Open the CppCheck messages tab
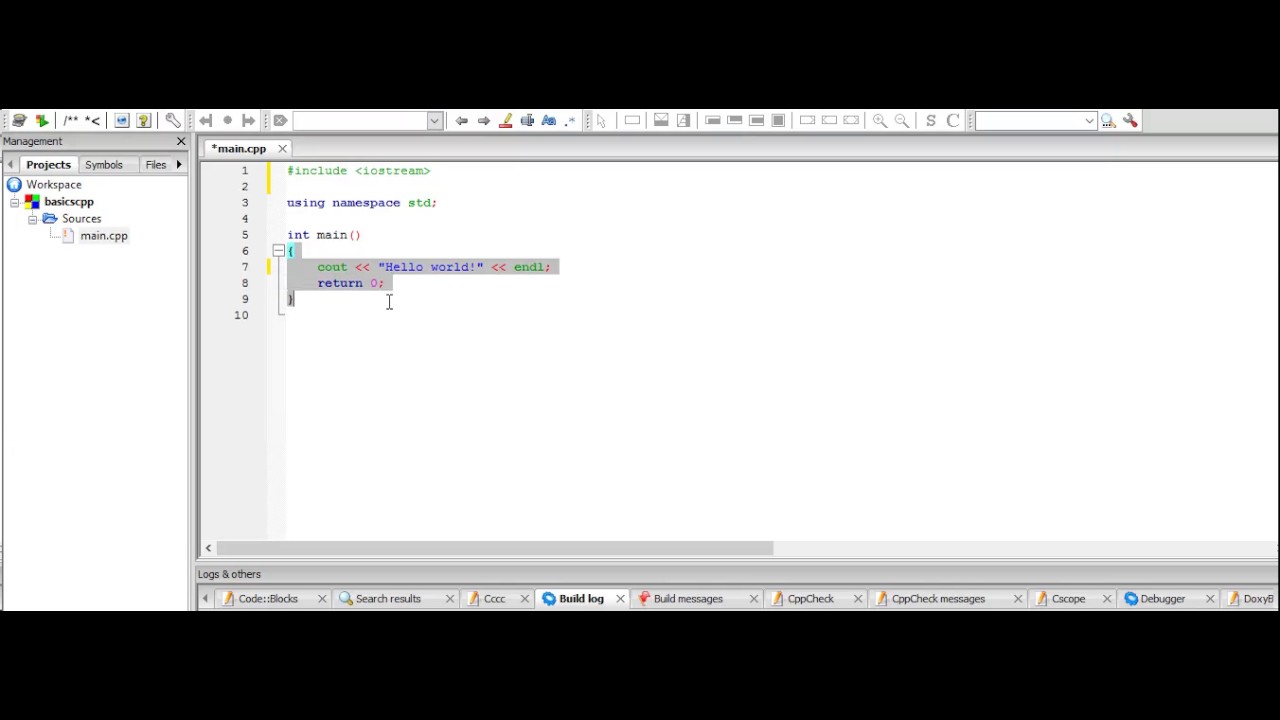This screenshot has height=720, width=1280. point(938,599)
